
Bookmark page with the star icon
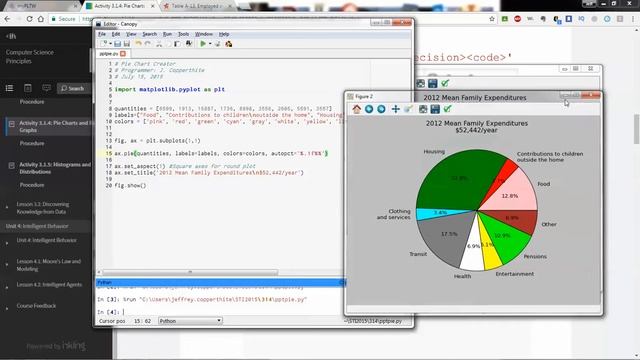(x=492, y=19)
